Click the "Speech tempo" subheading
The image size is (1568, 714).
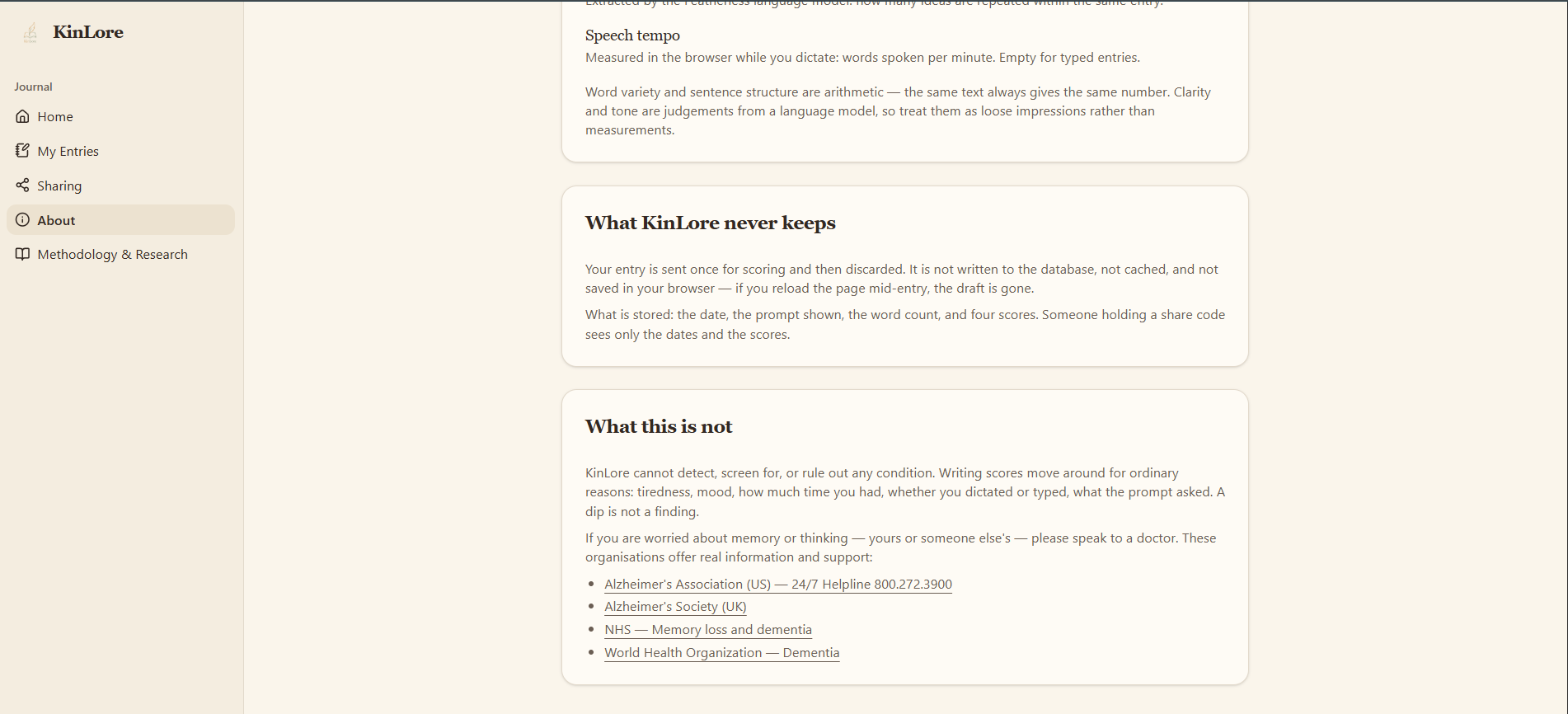632,35
